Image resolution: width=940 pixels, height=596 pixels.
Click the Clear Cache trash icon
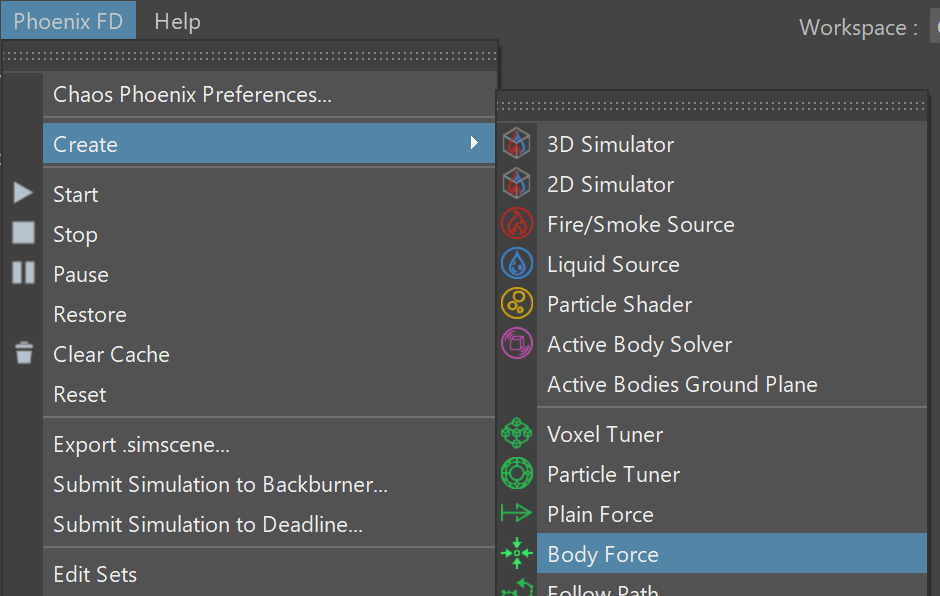24,353
